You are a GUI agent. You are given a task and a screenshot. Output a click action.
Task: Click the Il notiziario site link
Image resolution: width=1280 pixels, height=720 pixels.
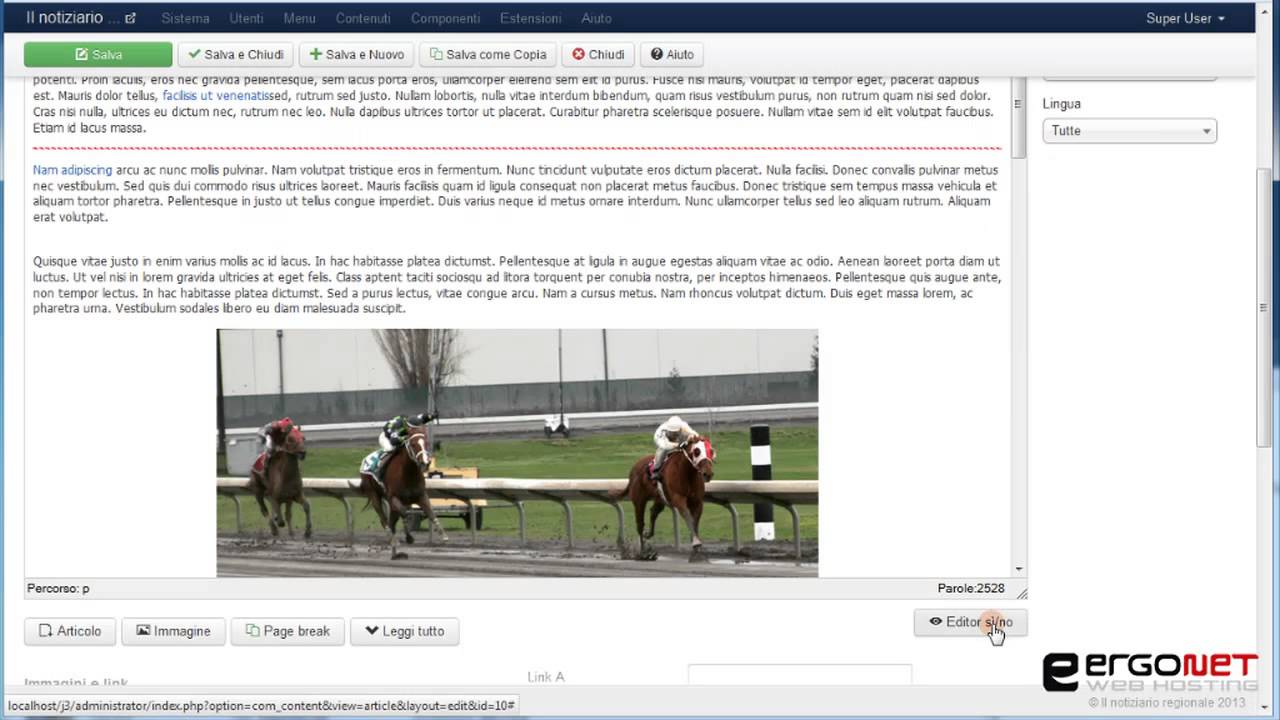pos(72,18)
